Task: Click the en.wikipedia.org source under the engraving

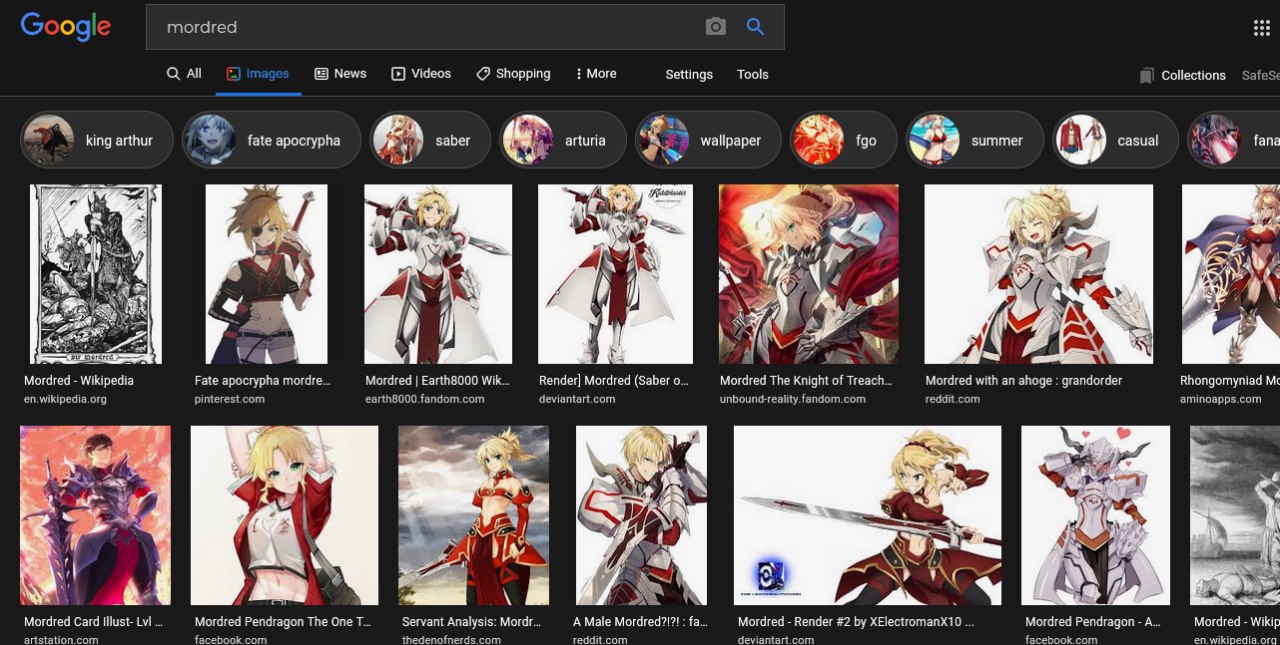Action: click(65, 399)
